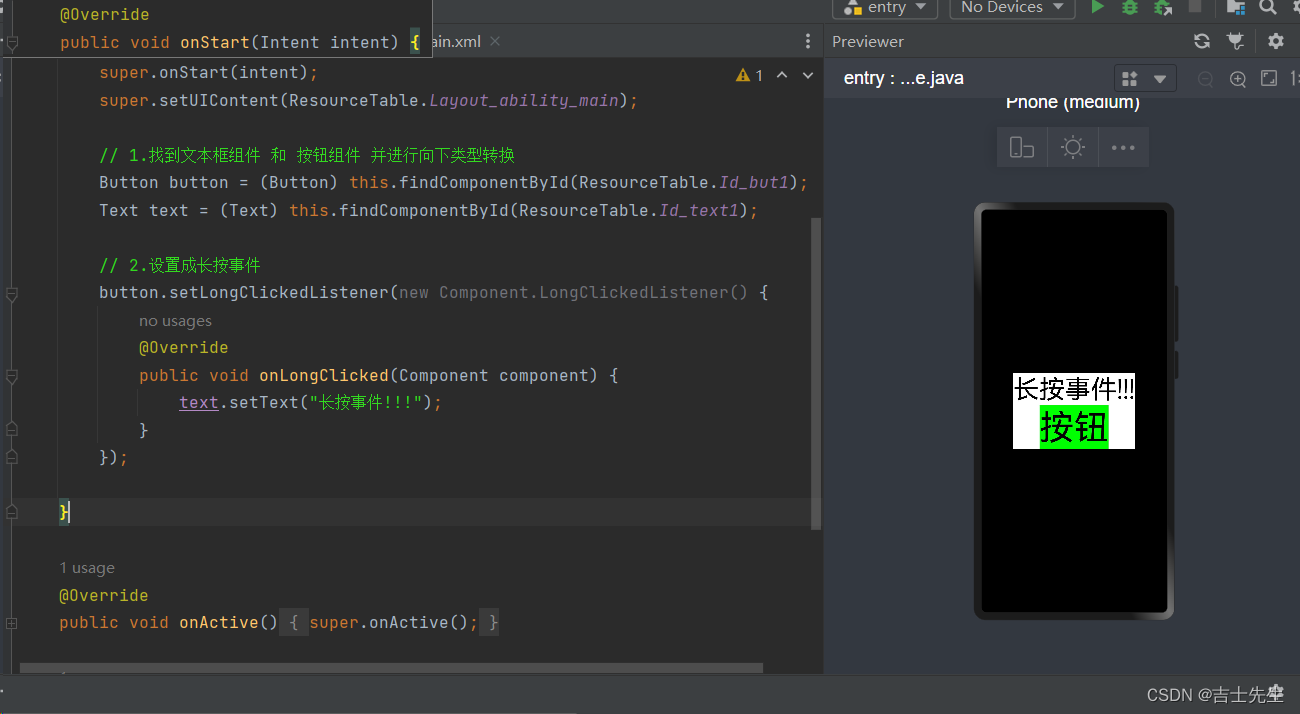Viewport: 1300px width, 714px height.
Task: Zoom out the preview
Action: pyautogui.click(x=1205, y=79)
